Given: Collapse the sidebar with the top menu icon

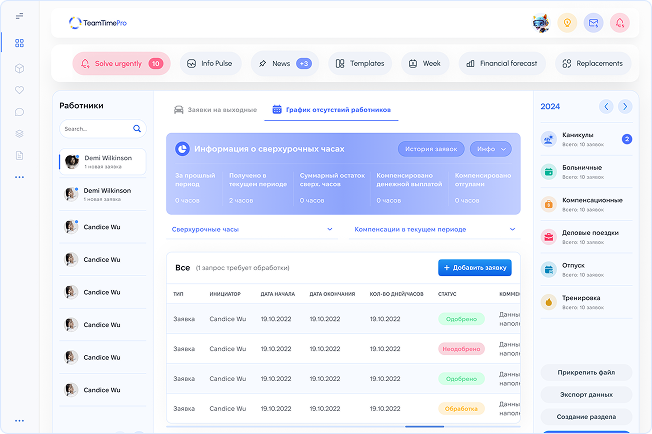Looking at the screenshot, I should [19, 16].
